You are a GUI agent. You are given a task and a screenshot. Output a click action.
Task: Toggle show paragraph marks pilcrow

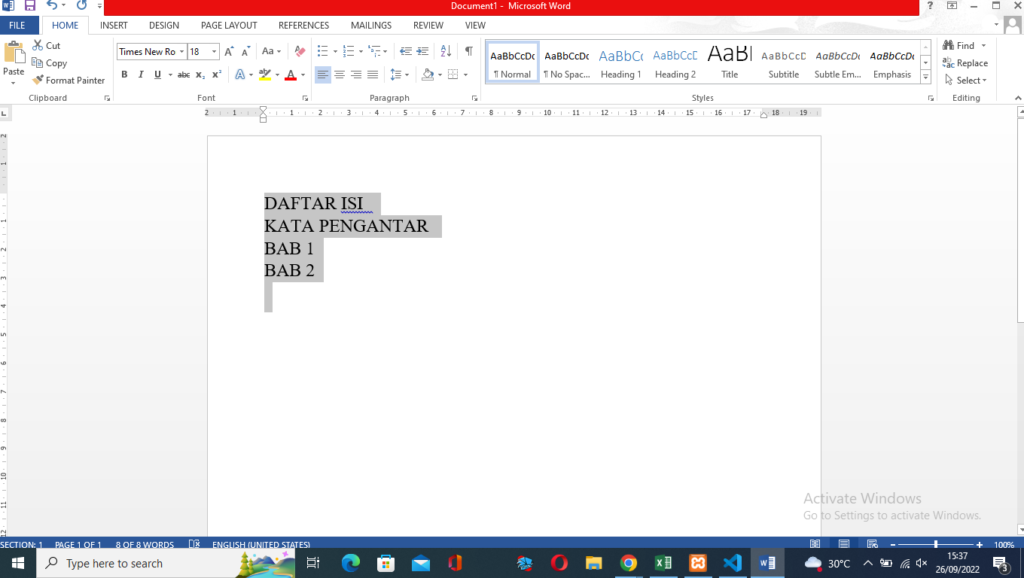coord(468,51)
